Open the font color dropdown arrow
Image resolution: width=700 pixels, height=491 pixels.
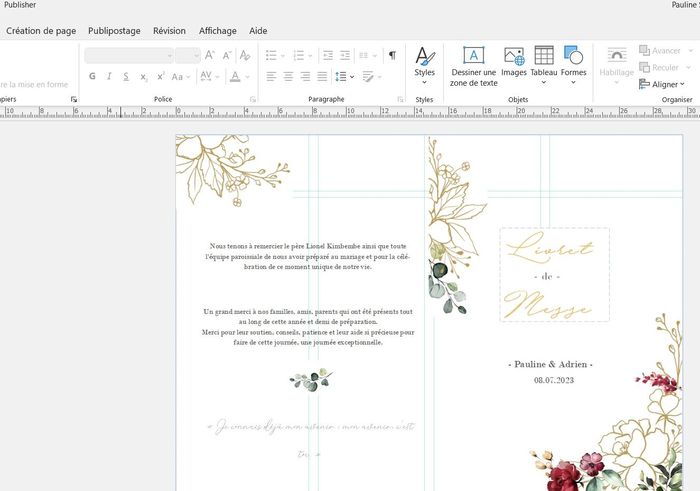247,77
